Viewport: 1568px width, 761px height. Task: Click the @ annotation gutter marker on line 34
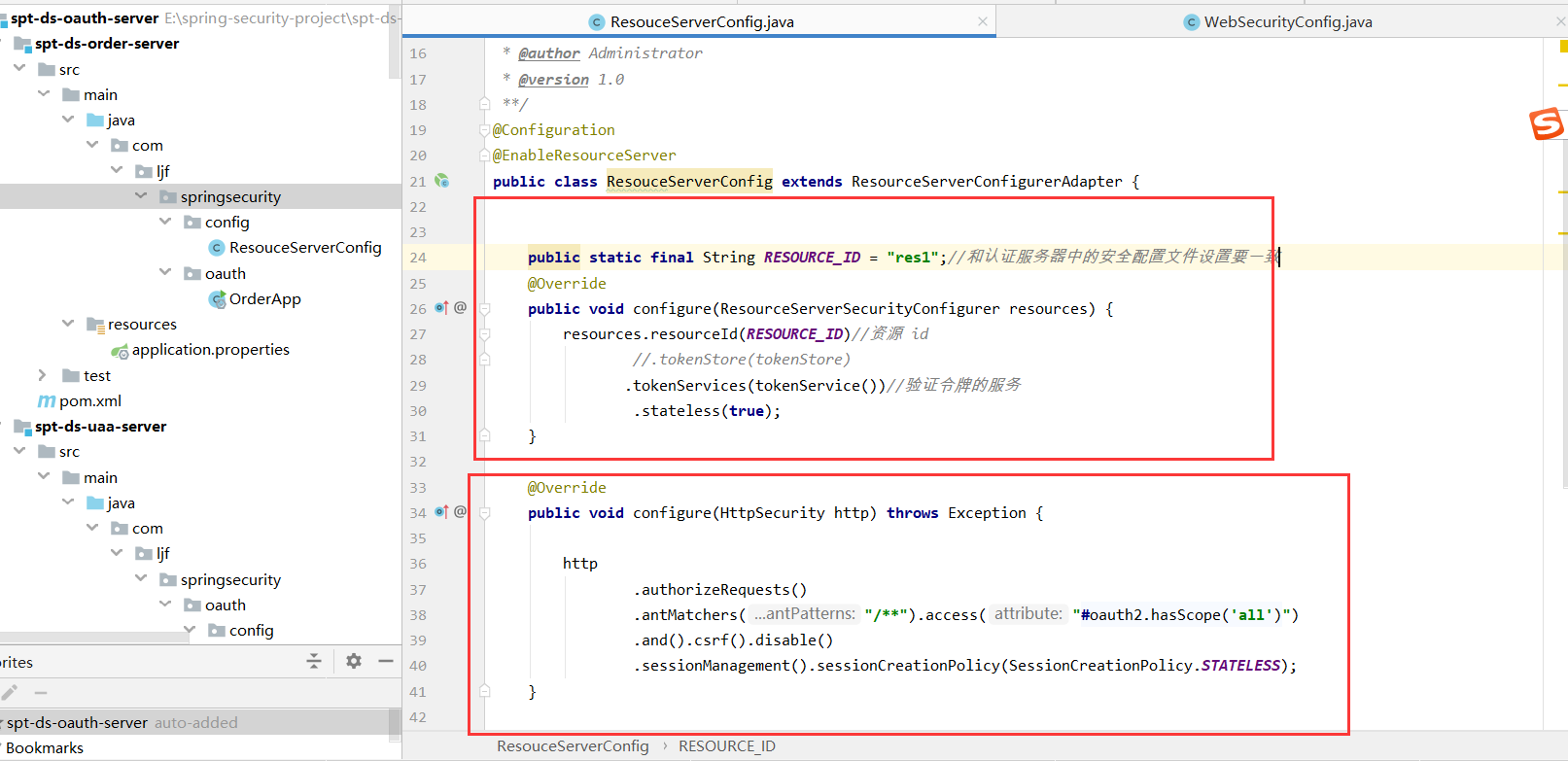click(460, 511)
